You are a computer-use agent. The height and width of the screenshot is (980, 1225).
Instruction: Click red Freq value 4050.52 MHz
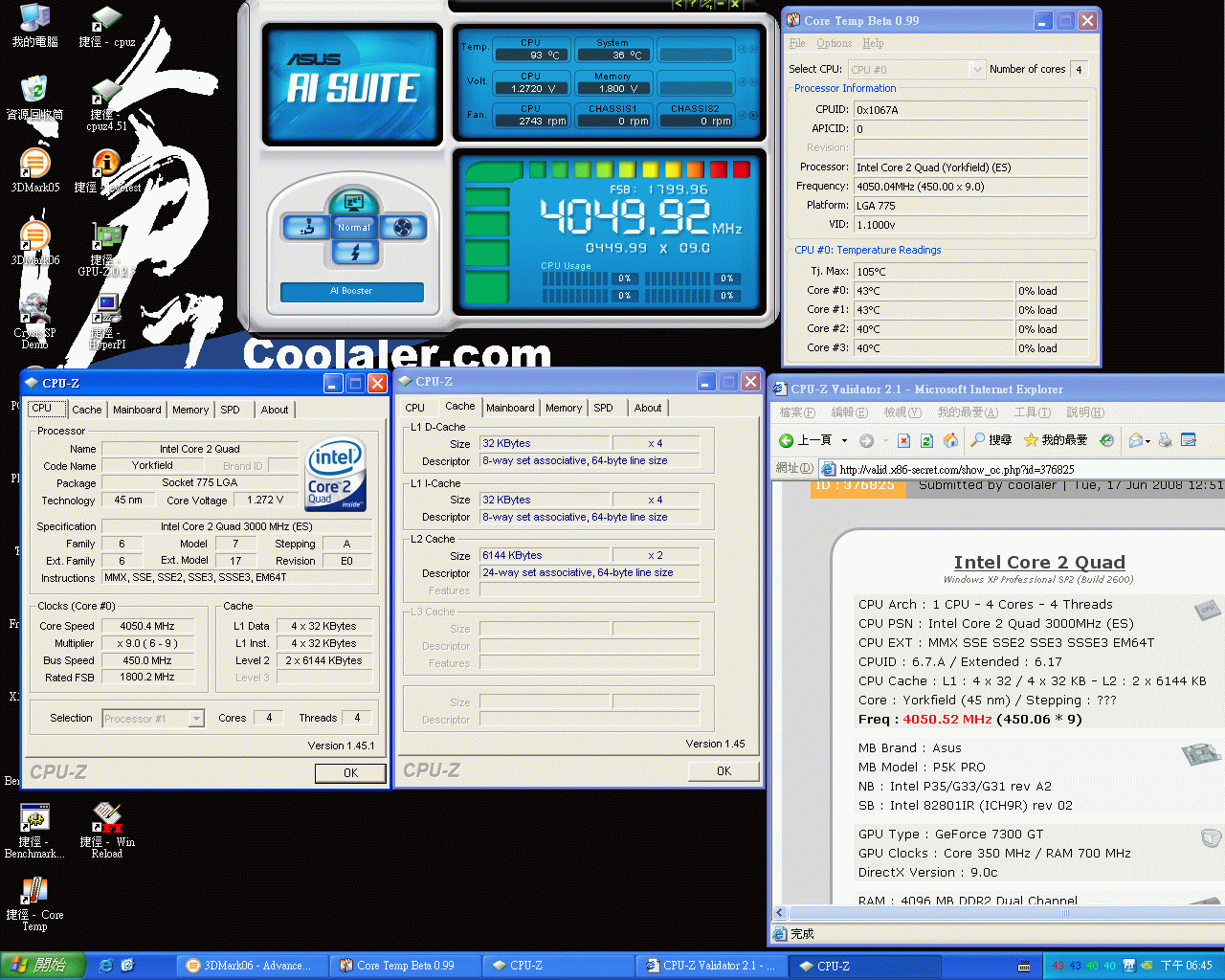pos(947,720)
